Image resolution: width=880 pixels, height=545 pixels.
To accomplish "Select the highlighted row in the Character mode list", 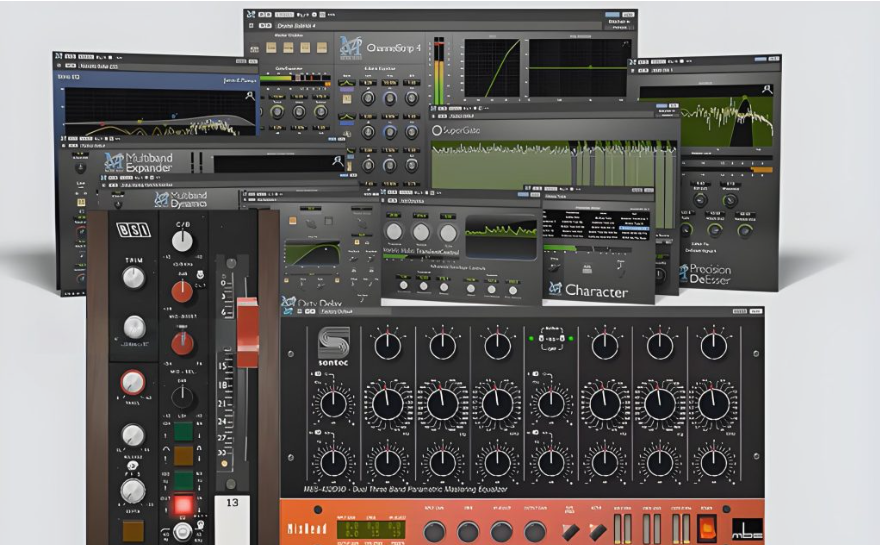I will click(x=634, y=228).
